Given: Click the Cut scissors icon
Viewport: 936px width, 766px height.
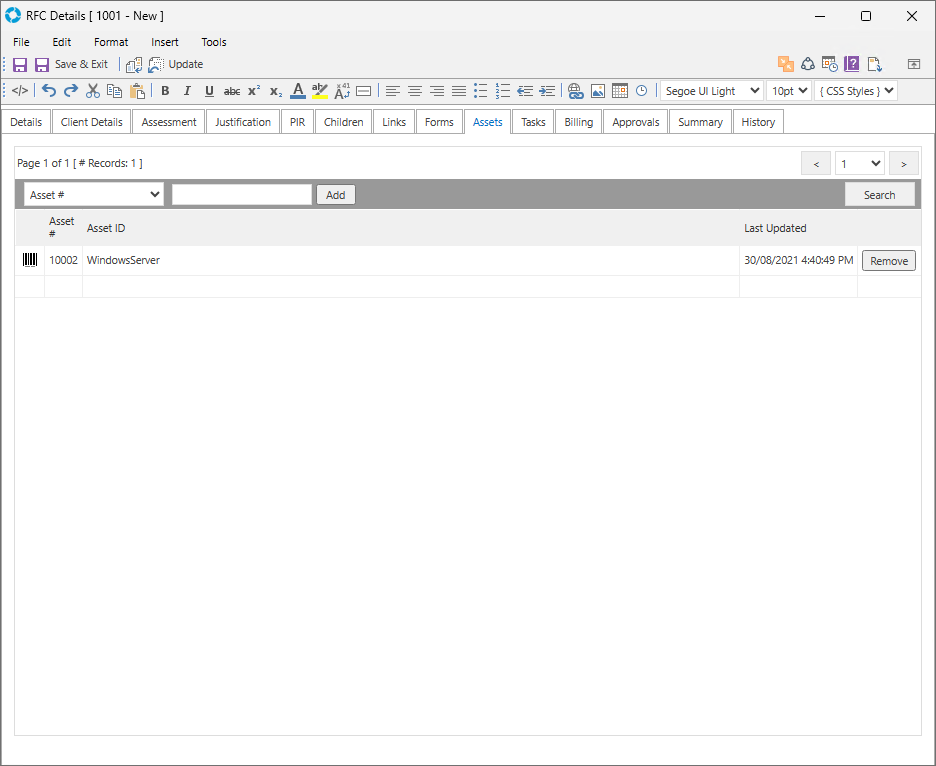Looking at the screenshot, I should tap(93, 91).
